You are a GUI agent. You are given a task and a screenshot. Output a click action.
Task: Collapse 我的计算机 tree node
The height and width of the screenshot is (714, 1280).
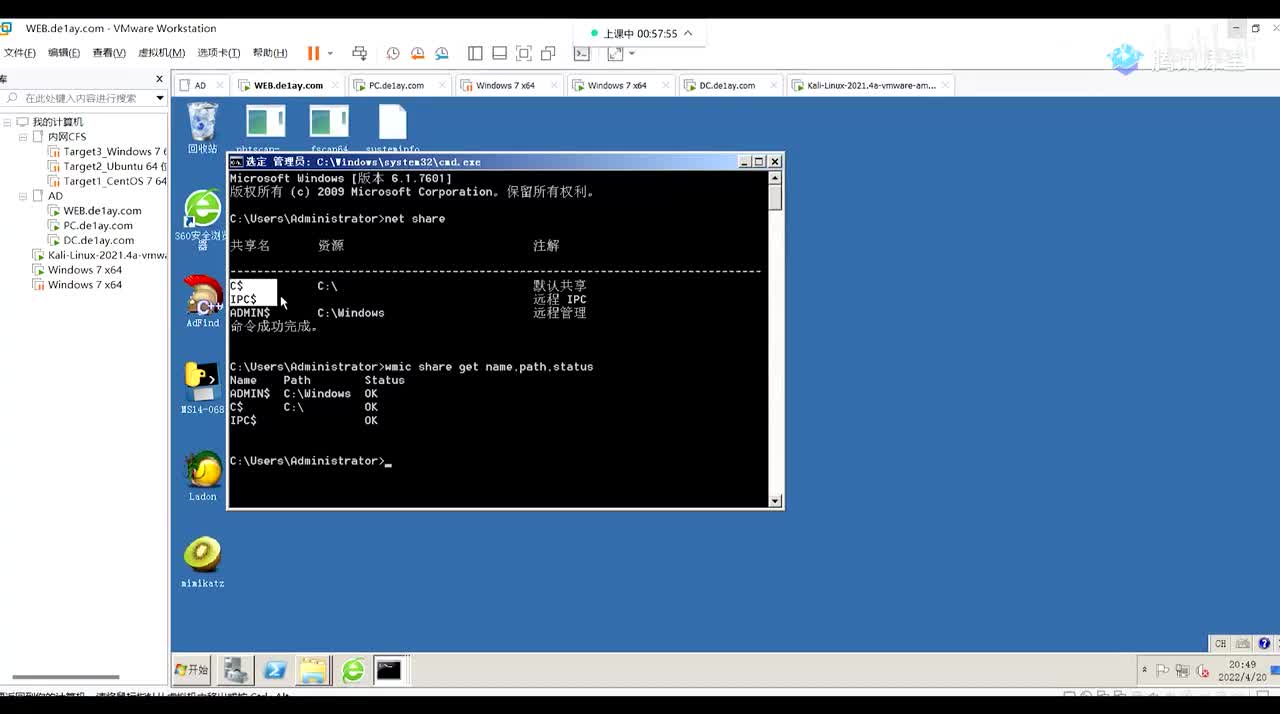[7, 122]
